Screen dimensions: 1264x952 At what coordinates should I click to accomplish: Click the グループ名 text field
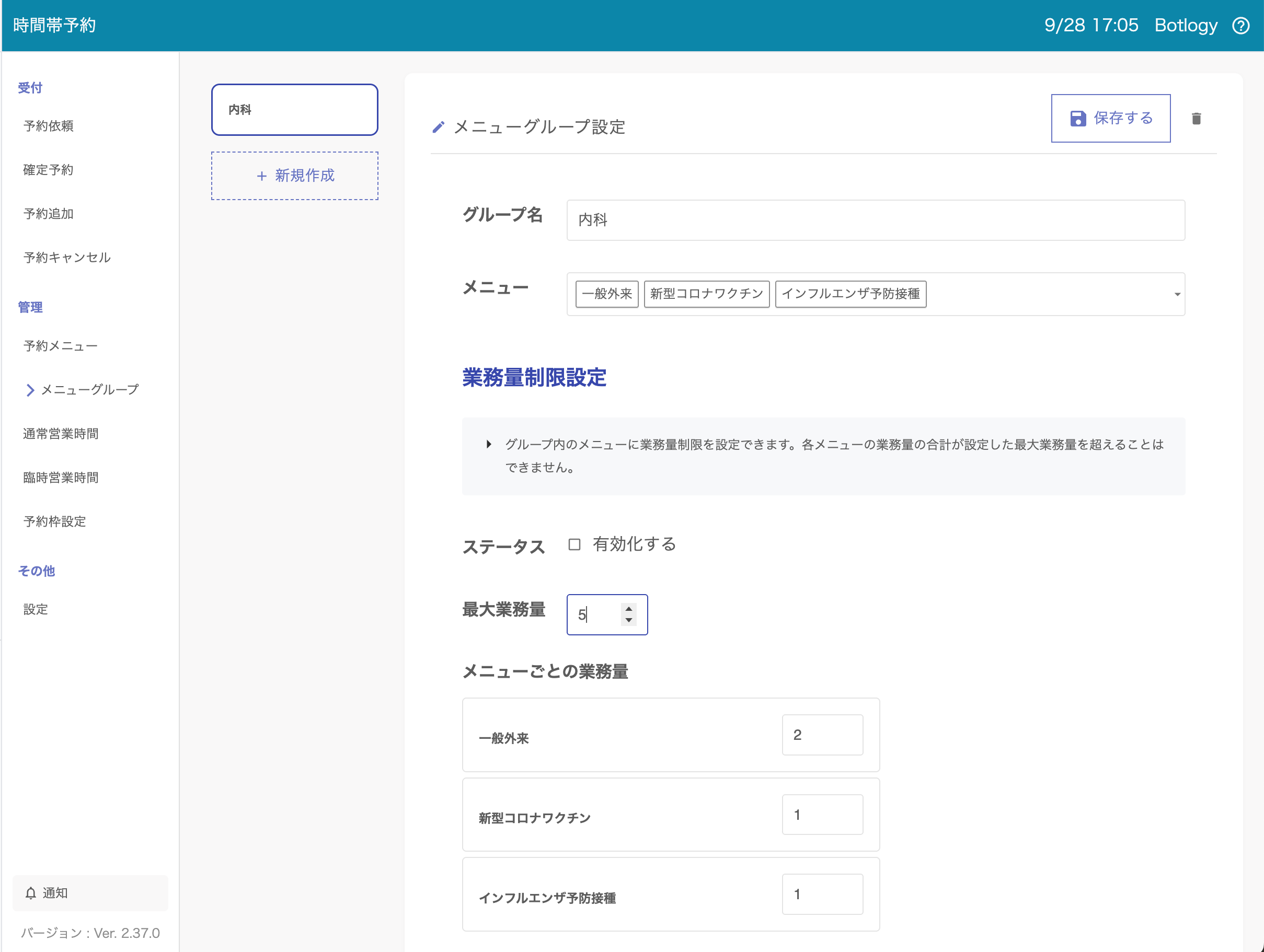(x=875, y=220)
